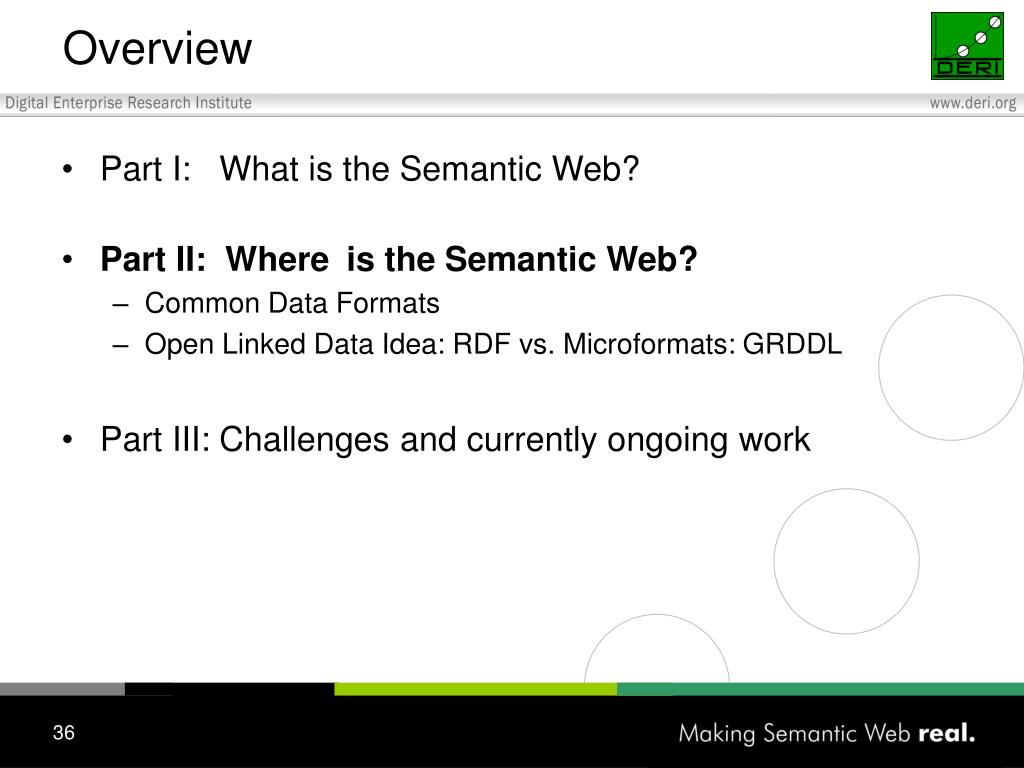This screenshot has height=768, width=1024.
Task: Click the word GRDDL in the sub-item
Action: click(792, 344)
